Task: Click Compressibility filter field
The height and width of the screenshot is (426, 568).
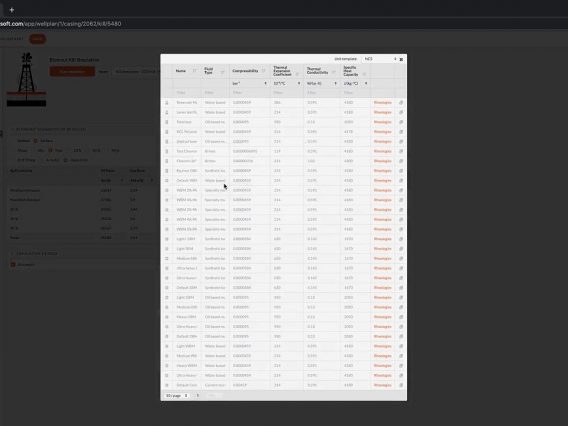Action: click(x=249, y=93)
